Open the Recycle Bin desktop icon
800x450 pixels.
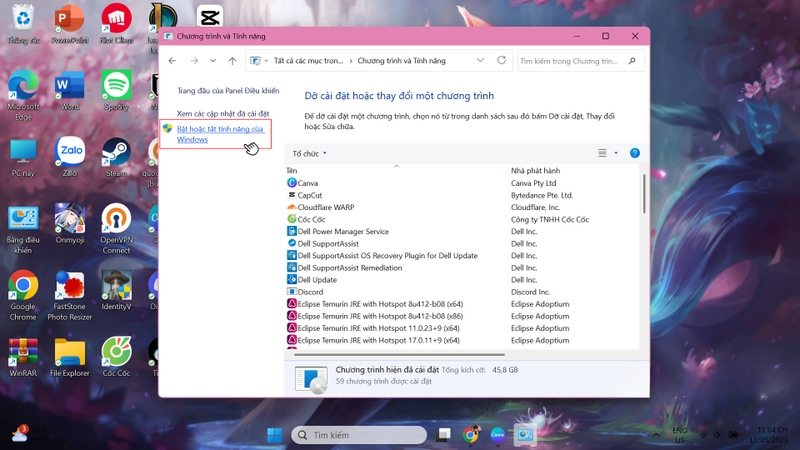pos(23,23)
